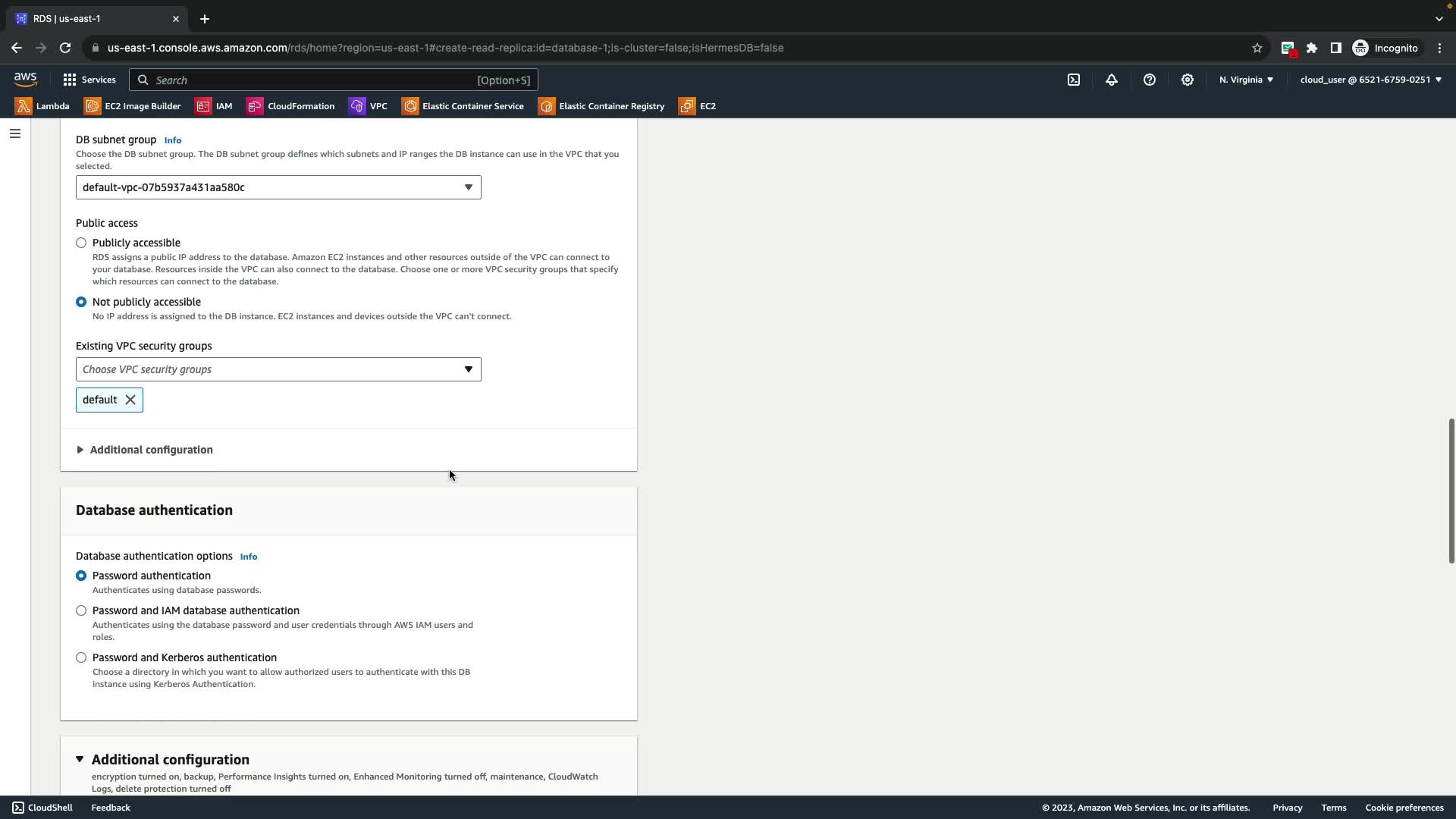
Task: Open Choose VPC security groups dropdown
Action: point(278,369)
